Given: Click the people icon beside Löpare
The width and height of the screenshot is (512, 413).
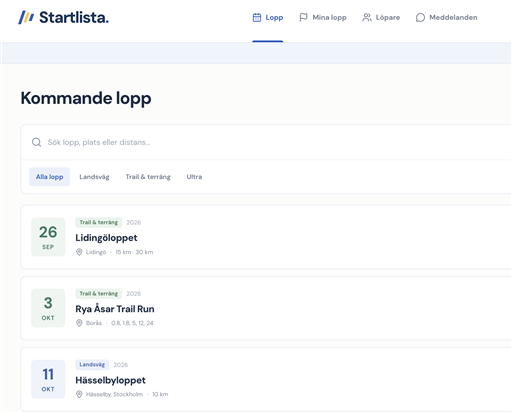Looking at the screenshot, I should tap(367, 17).
